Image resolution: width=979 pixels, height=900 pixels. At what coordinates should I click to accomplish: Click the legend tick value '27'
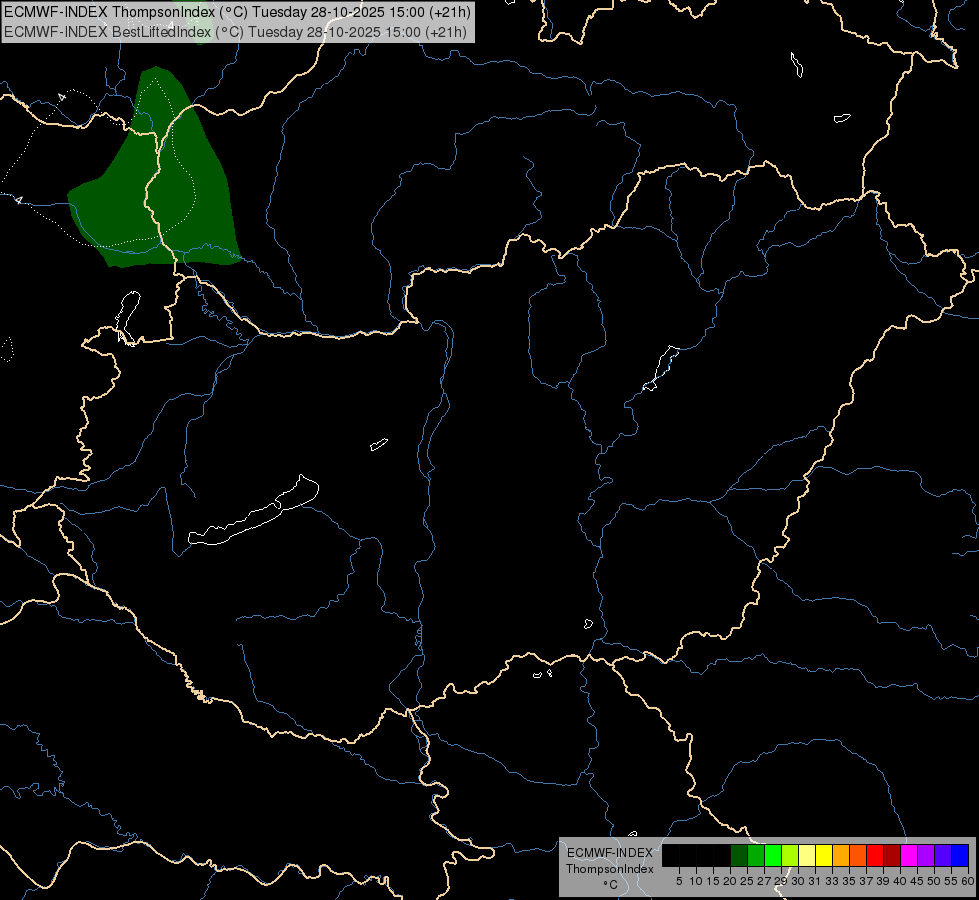[764, 881]
